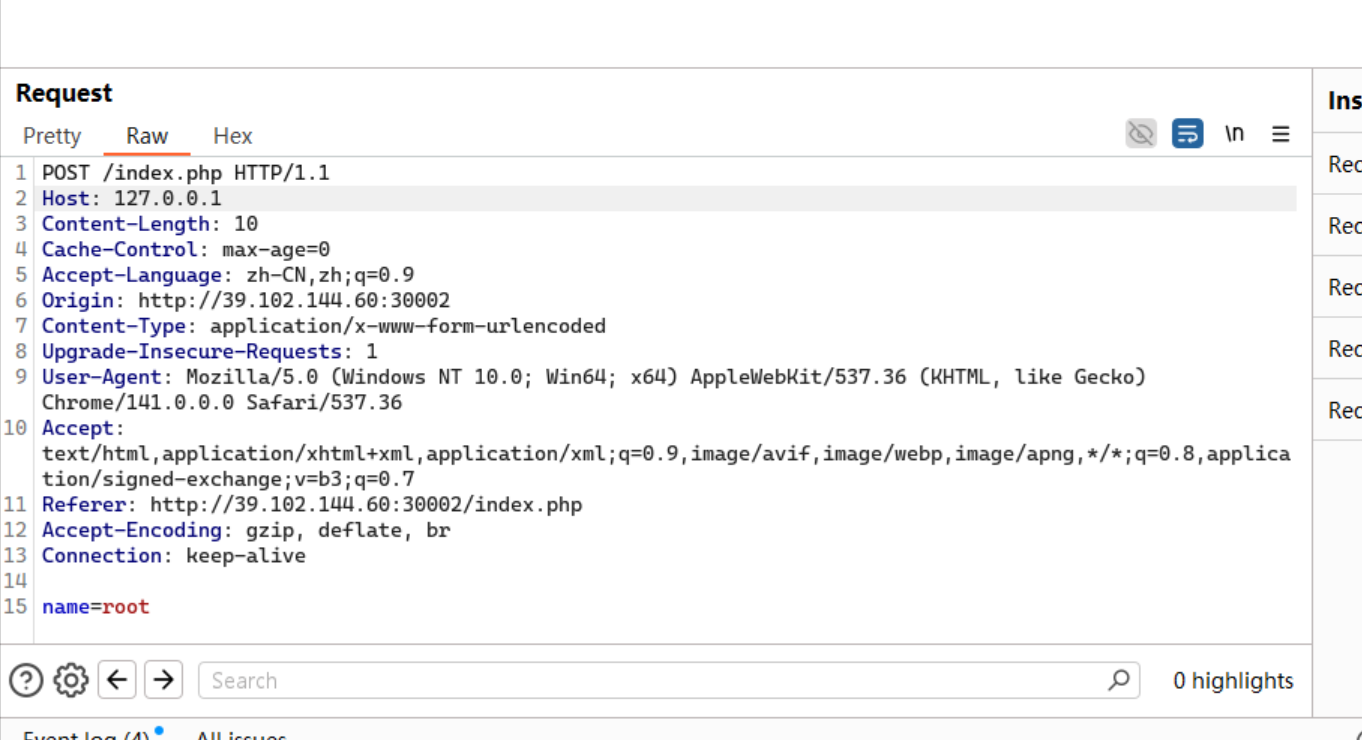
Task: Click the name=root body parameter line
Action: coord(95,606)
